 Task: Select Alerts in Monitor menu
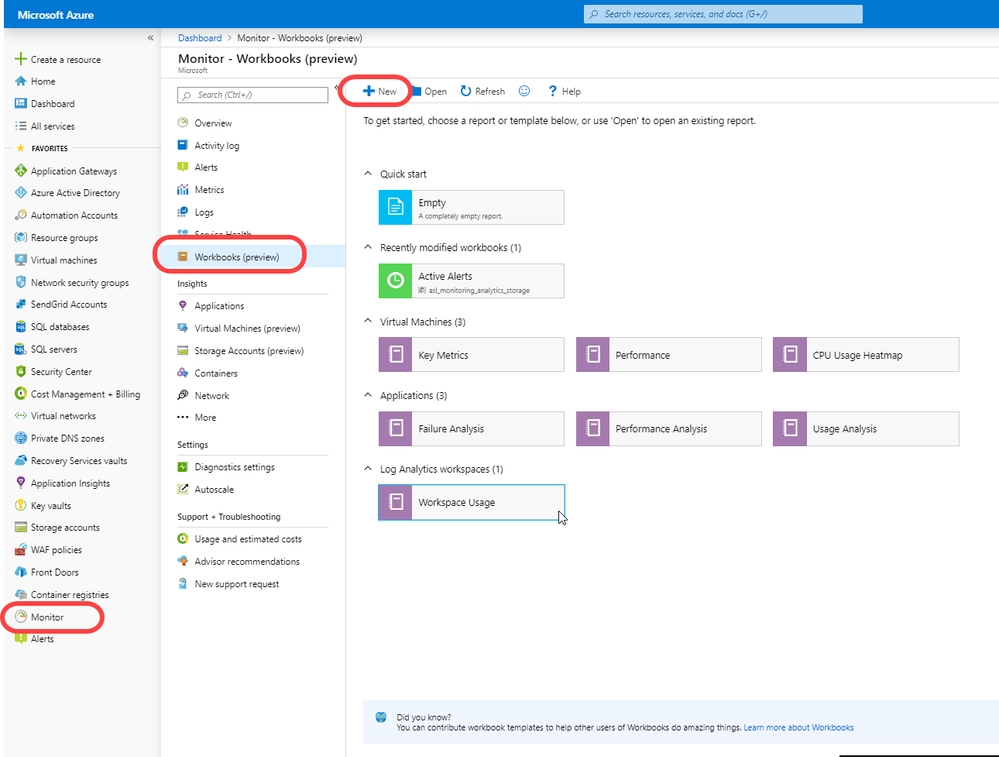(x=206, y=168)
